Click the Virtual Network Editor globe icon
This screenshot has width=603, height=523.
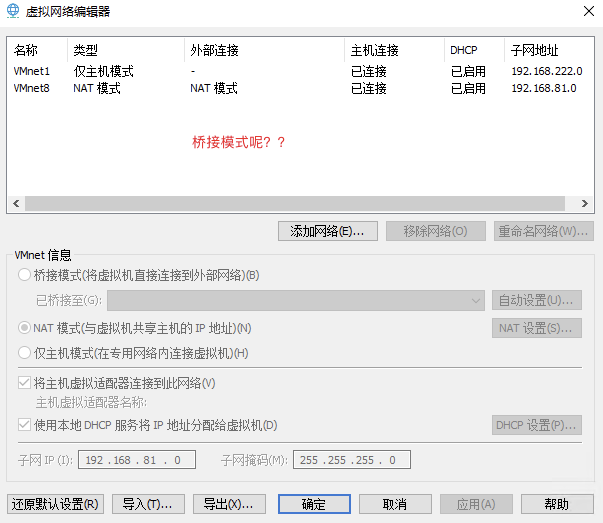13,11
